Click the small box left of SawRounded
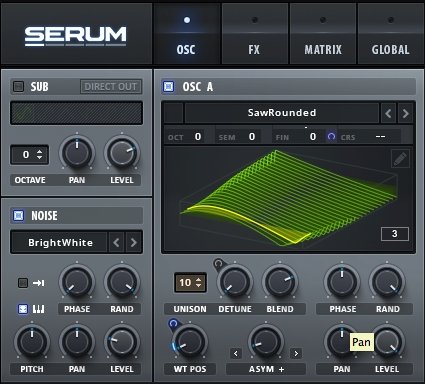Viewport: 425px width, 384px height. [174, 113]
